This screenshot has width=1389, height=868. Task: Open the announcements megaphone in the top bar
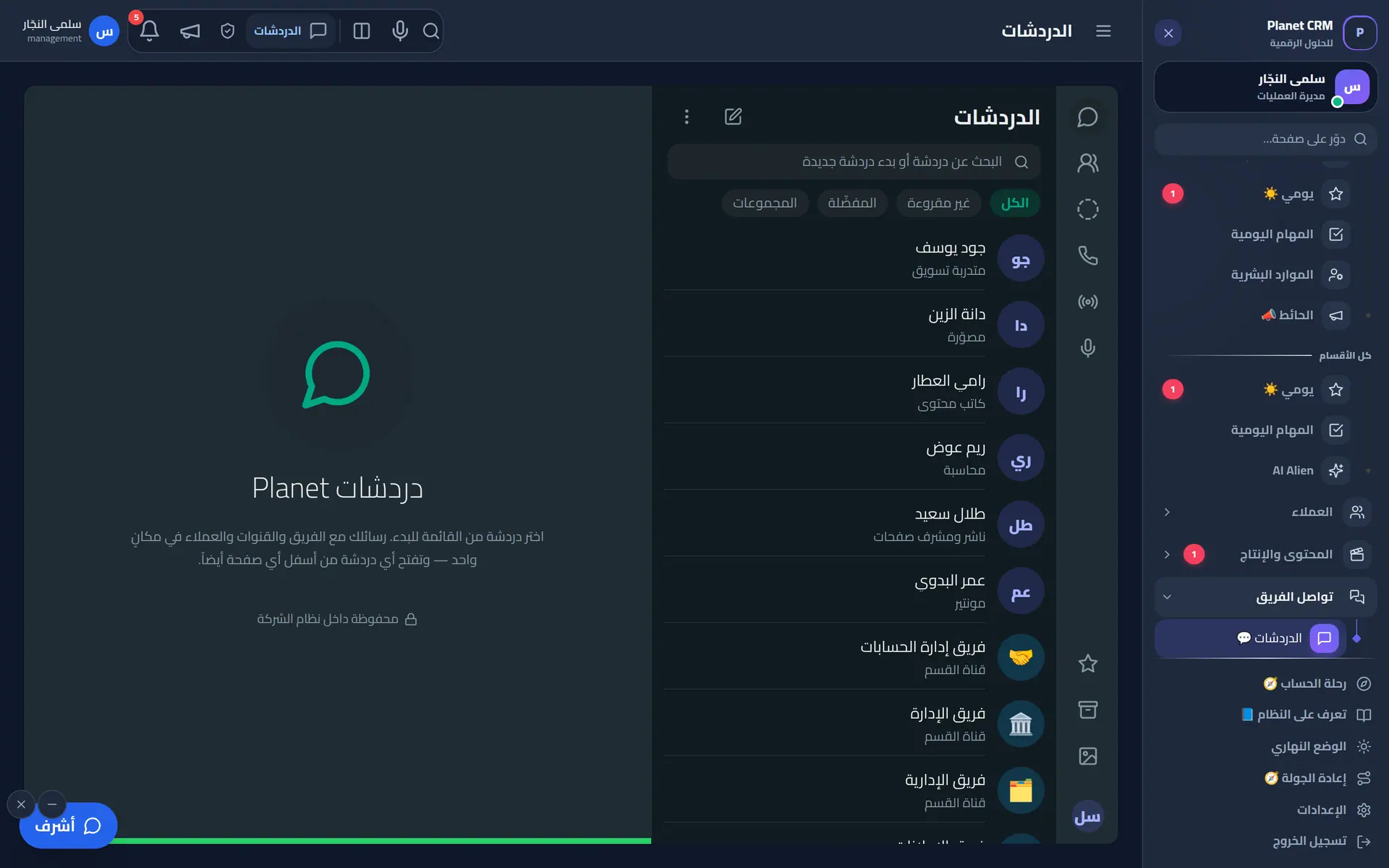pos(190,30)
